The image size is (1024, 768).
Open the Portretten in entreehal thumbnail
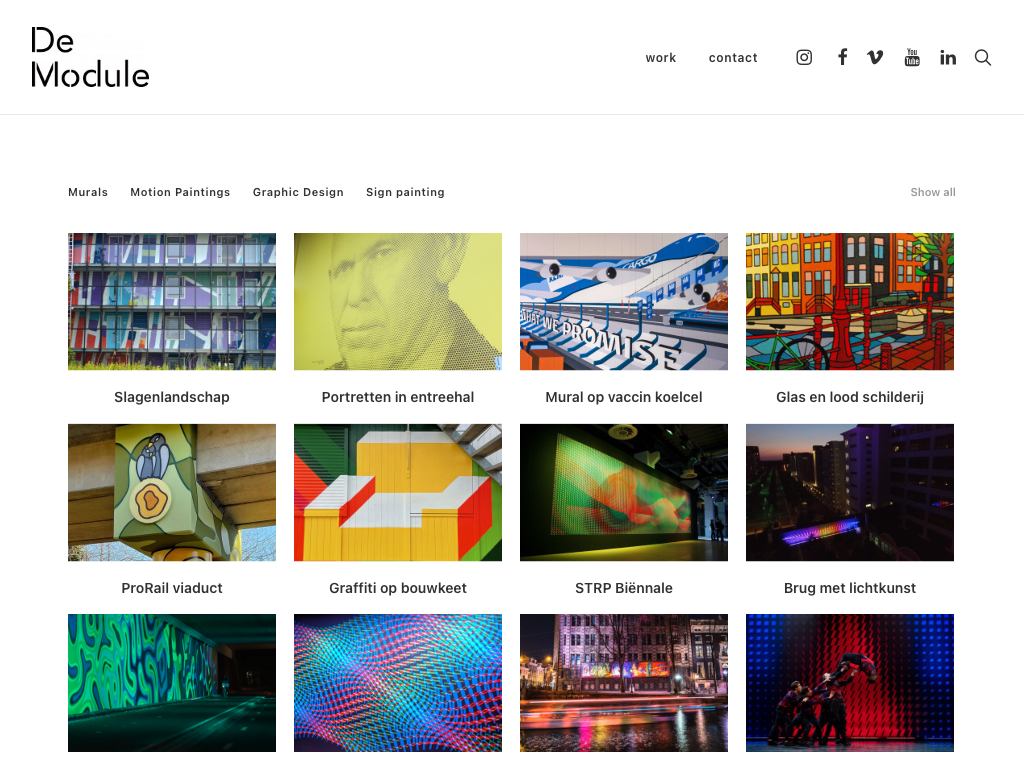click(x=398, y=302)
